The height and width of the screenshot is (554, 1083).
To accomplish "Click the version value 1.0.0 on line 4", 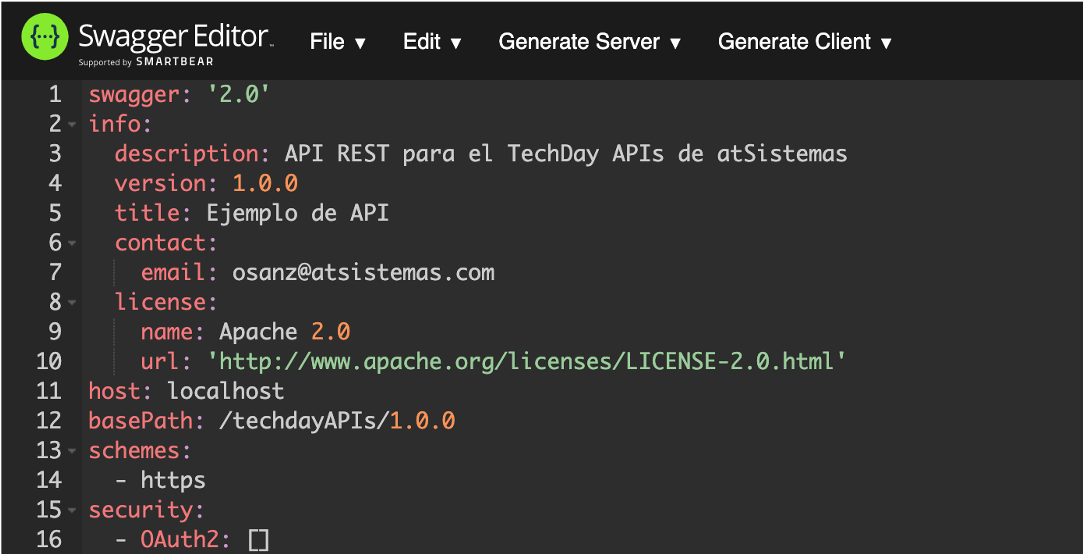I will pos(265,183).
